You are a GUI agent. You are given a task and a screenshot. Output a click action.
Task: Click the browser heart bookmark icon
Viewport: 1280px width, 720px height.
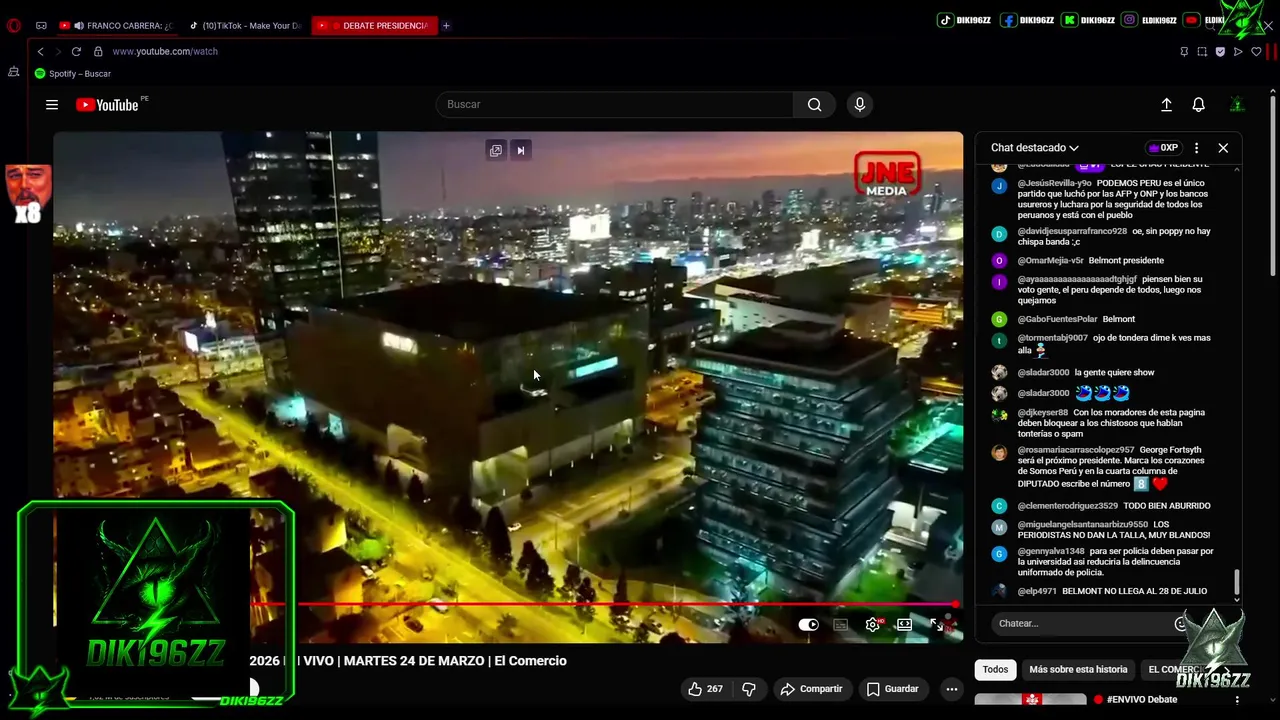click(1256, 51)
